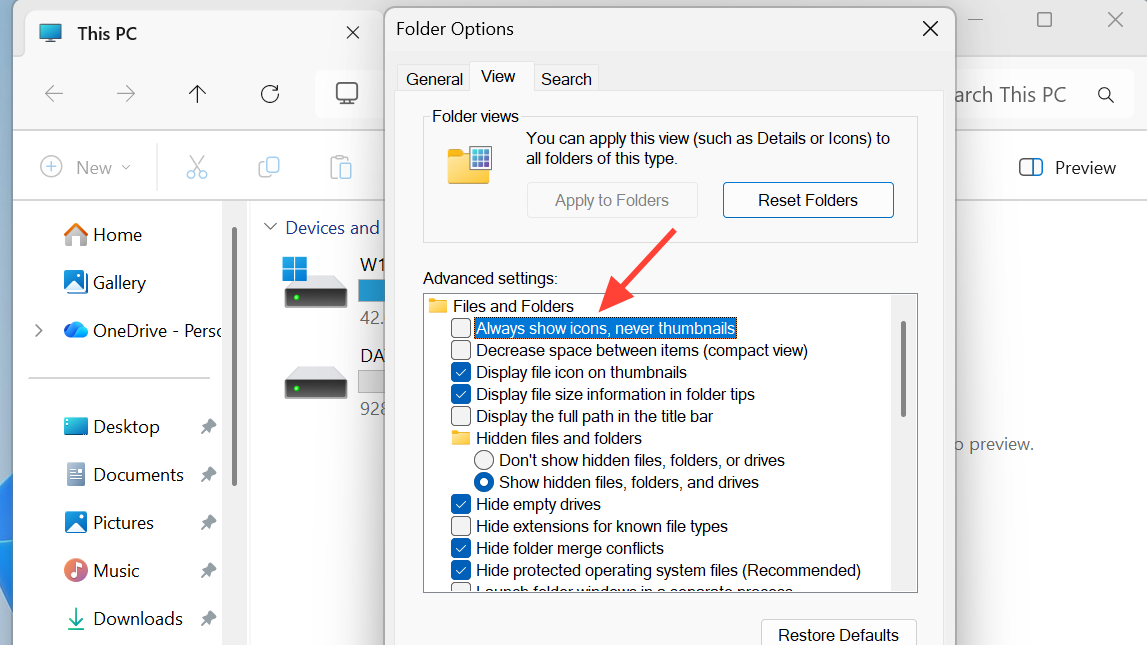Uncheck 'Hide extensions for known file types'

click(x=461, y=526)
